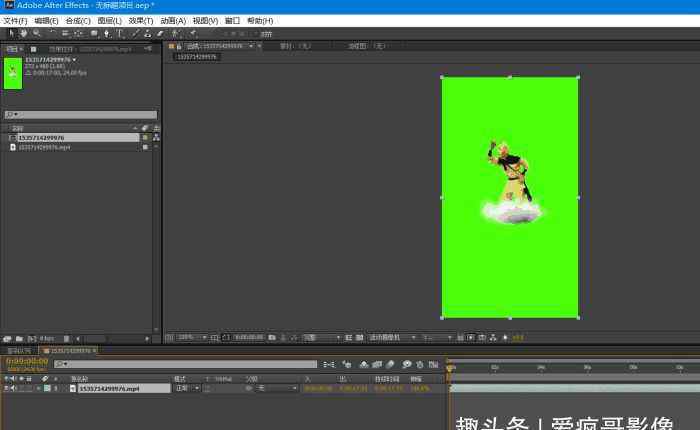Select the Rotation tool

coord(53,33)
